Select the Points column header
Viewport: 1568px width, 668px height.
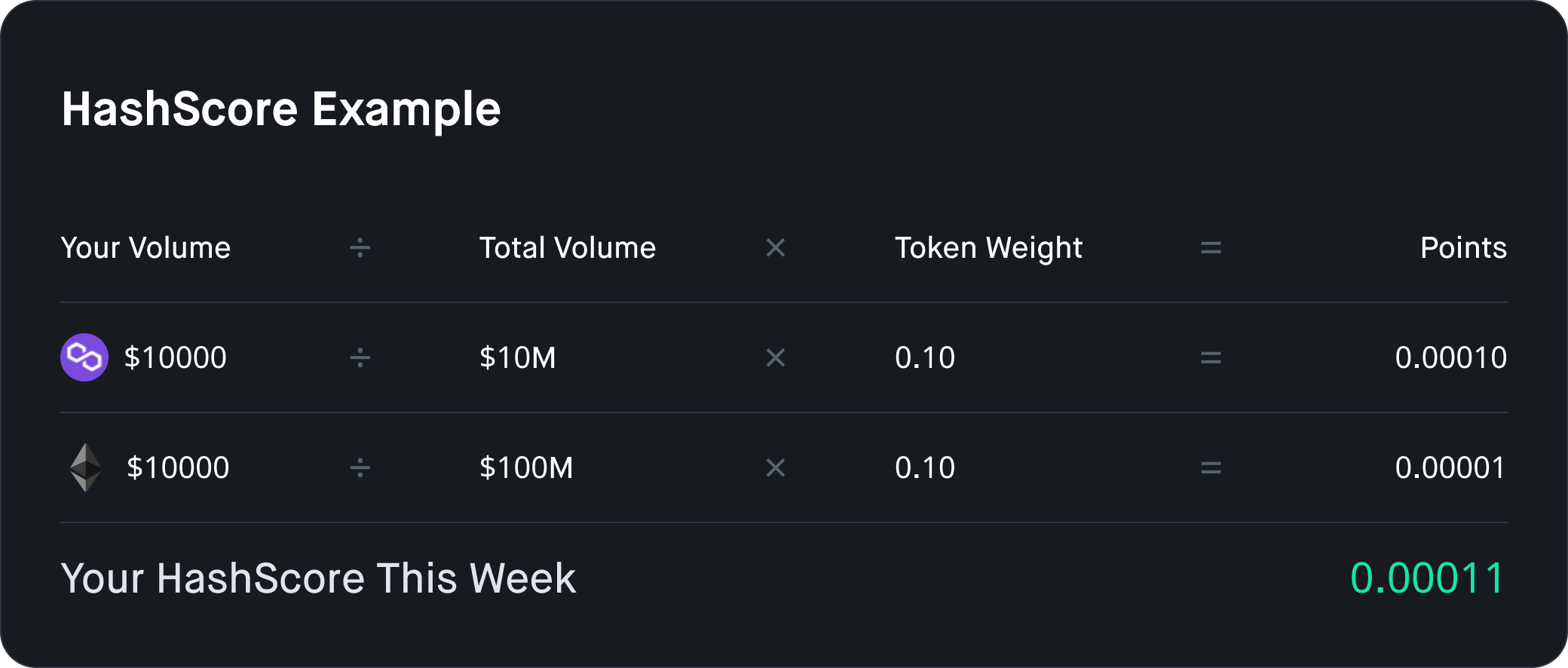click(x=1463, y=248)
